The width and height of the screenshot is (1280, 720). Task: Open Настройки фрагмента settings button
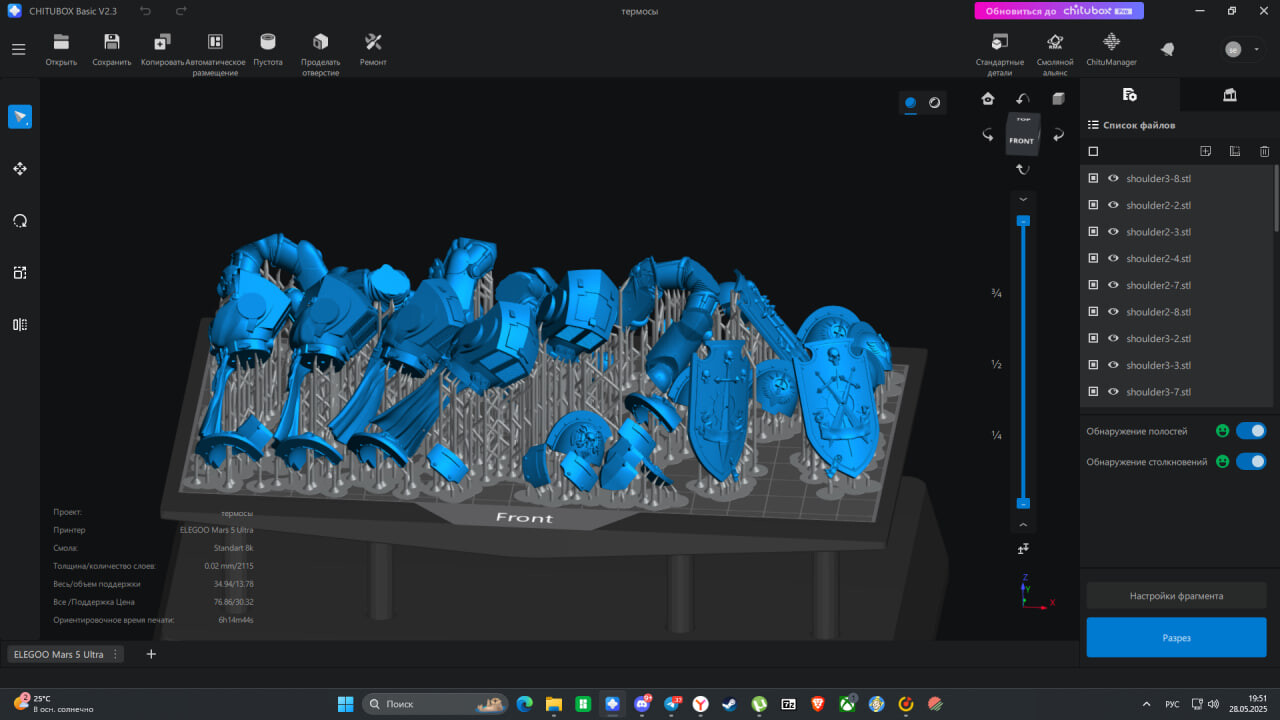pos(1176,596)
